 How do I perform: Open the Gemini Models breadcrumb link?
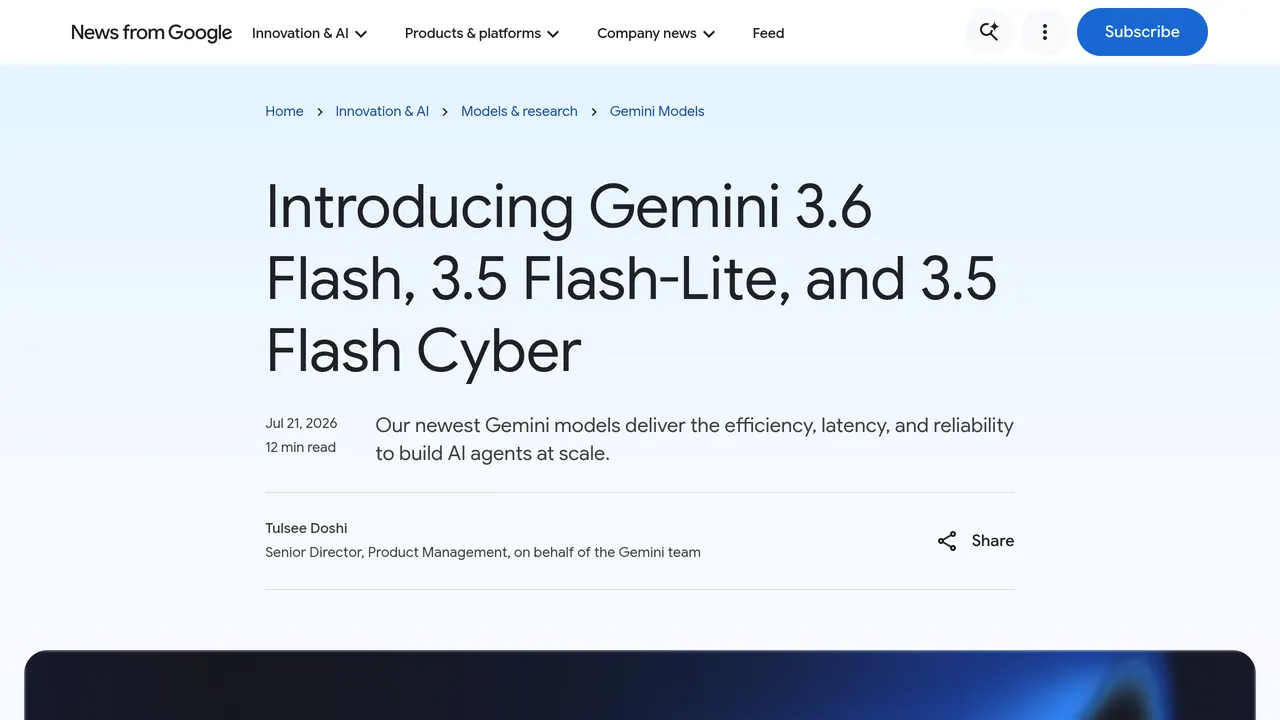(657, 111)
